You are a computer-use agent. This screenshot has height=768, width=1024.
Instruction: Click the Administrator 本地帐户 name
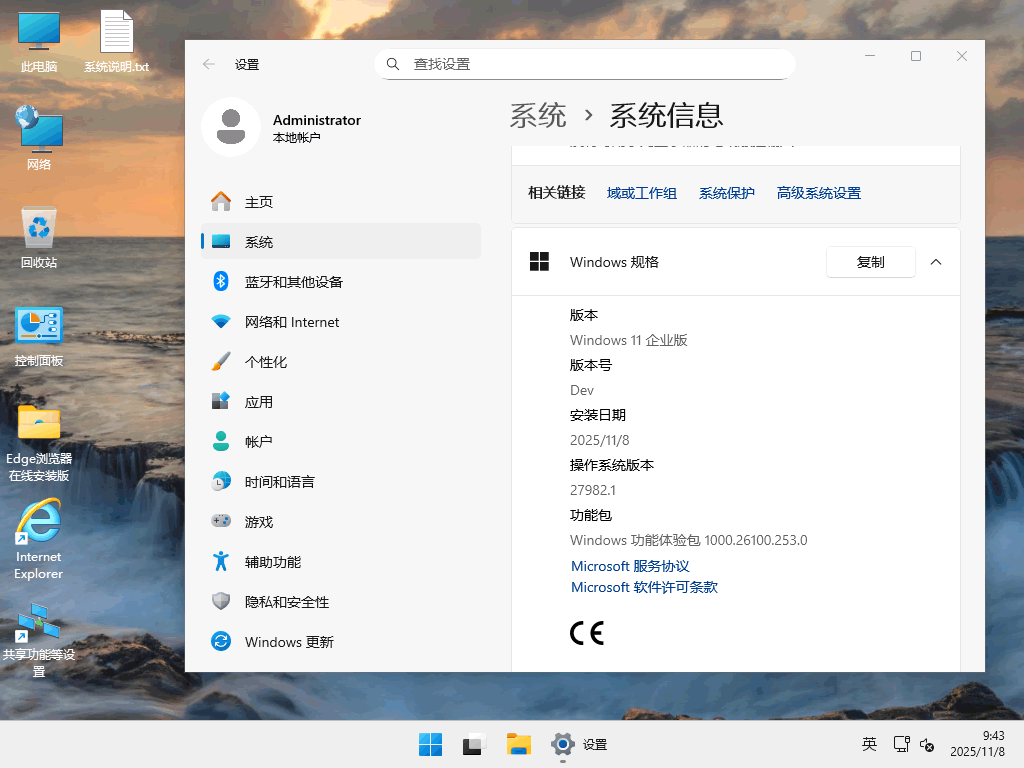pyautogui.click(x=317, y=128)
